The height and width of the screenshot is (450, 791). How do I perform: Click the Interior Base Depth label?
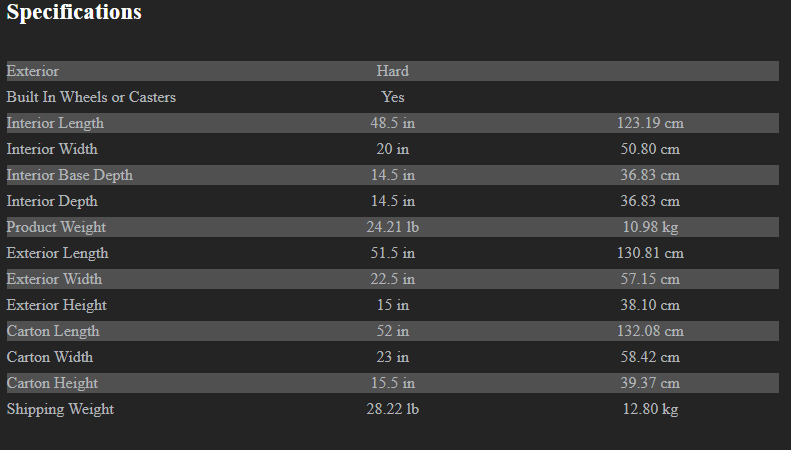coord(70,175)
